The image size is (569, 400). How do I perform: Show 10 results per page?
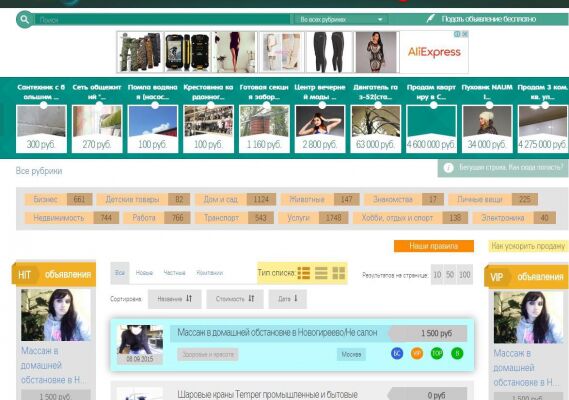(x=437, y=275)
